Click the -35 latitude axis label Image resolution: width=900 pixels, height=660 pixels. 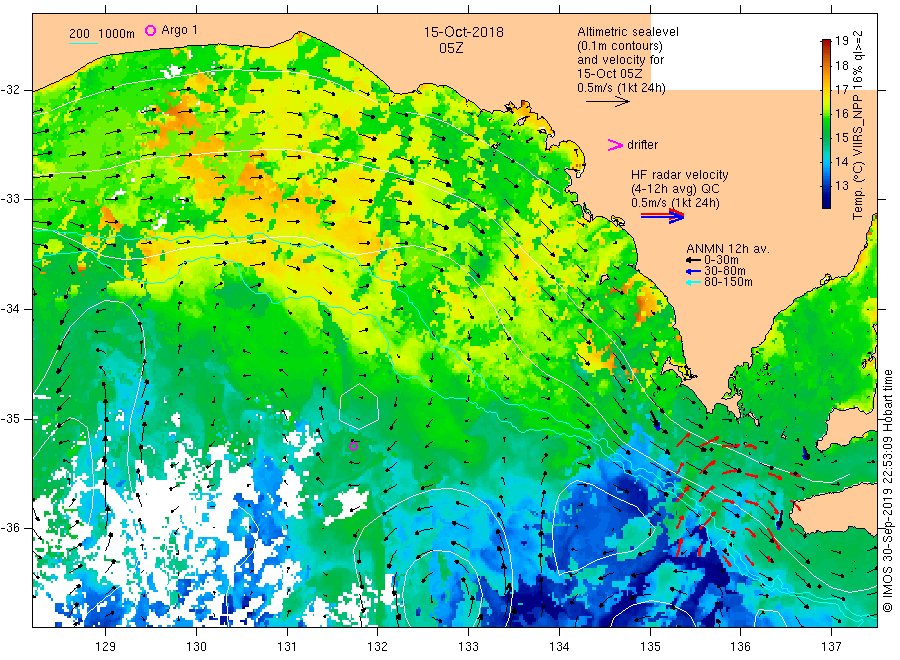[x=11, y=418]
